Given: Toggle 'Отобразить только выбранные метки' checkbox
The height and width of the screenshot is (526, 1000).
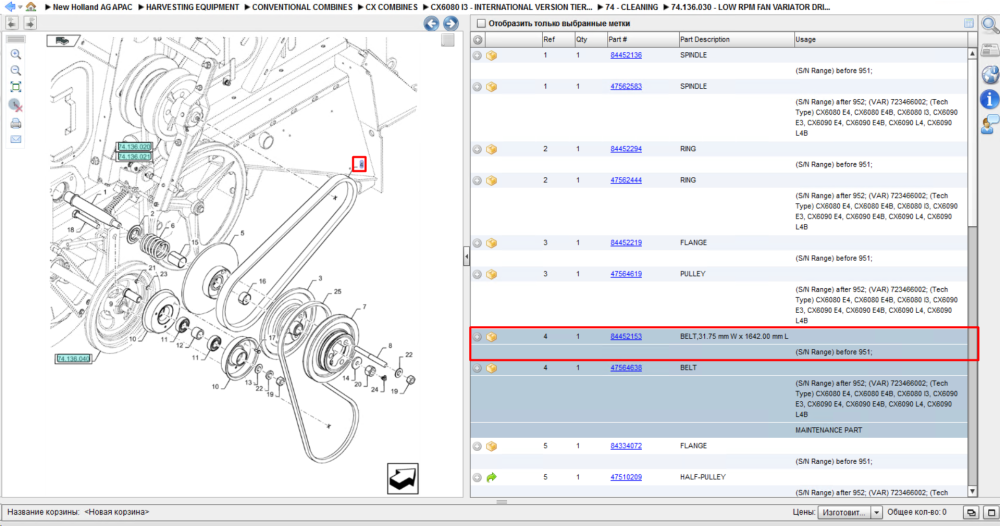Looking at the screenshot, I should point(482,24).
